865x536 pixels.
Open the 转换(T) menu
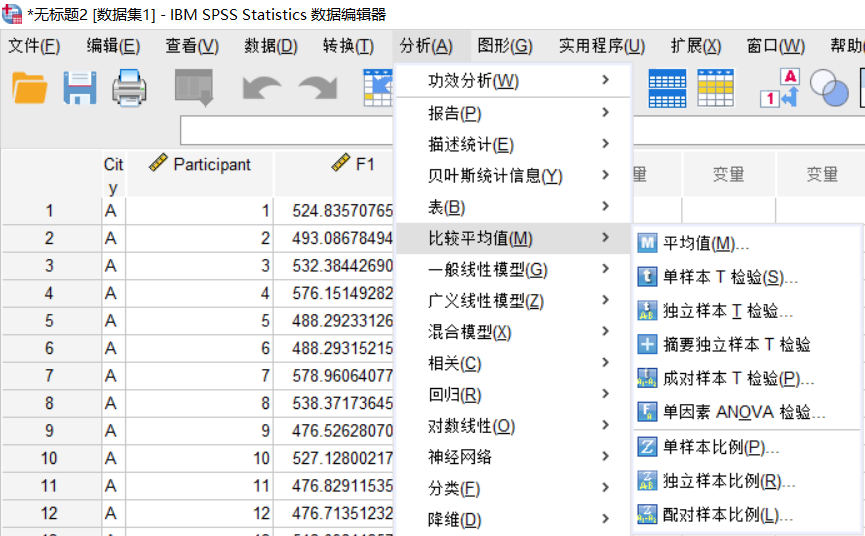click(348, 46)
